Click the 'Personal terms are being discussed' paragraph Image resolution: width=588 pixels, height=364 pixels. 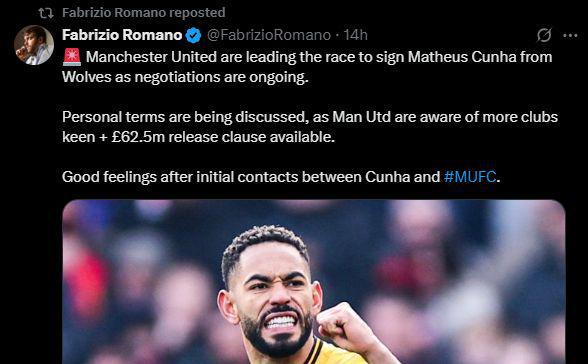[310, 127]
